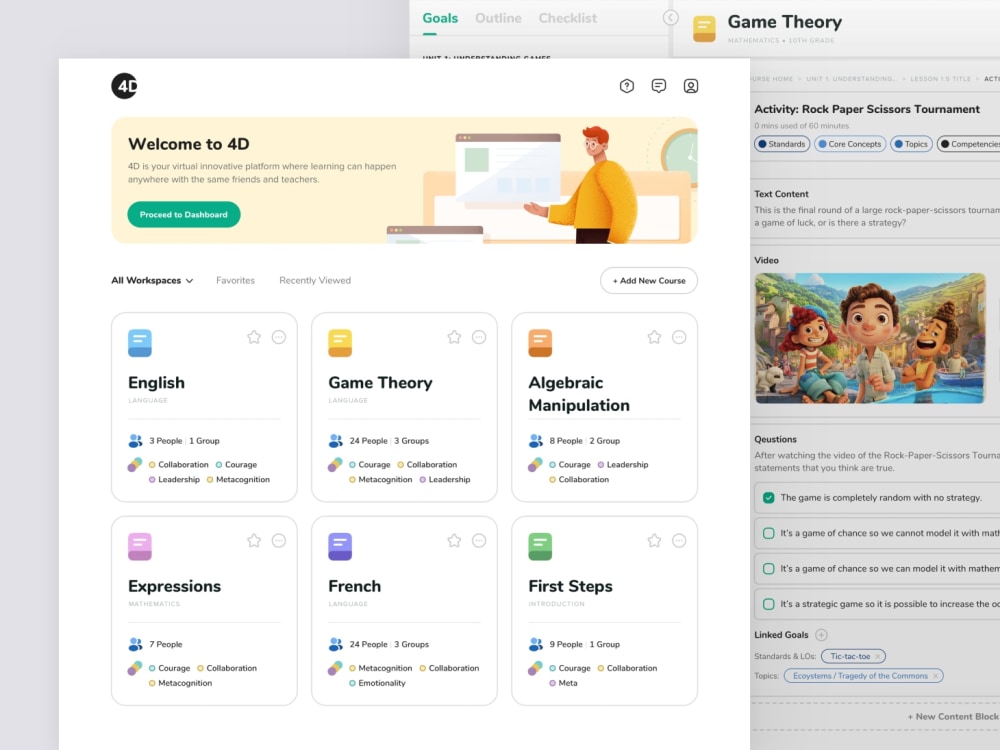Click the people icon on Game Theory card
1000x750 pixels.
335,441
